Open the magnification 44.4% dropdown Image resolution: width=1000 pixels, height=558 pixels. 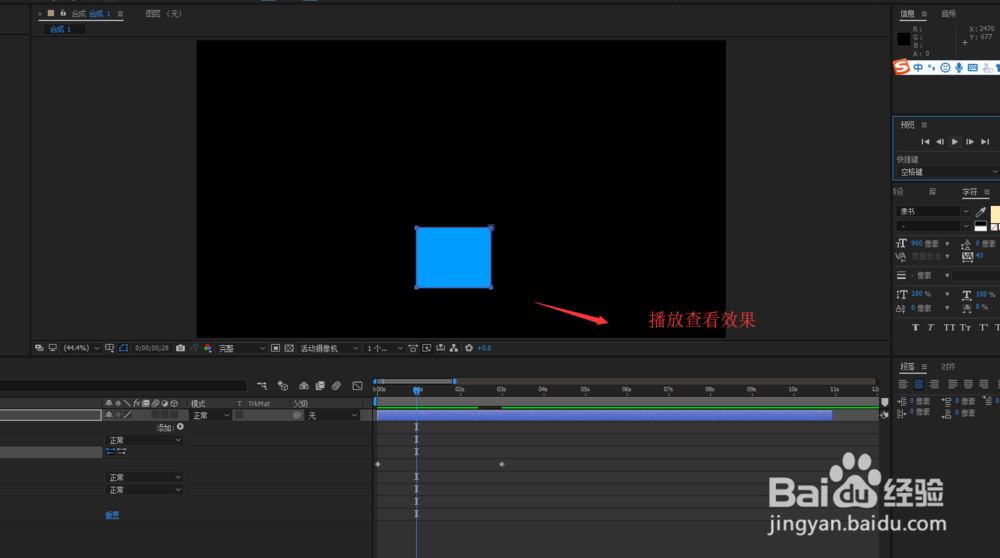81,348
